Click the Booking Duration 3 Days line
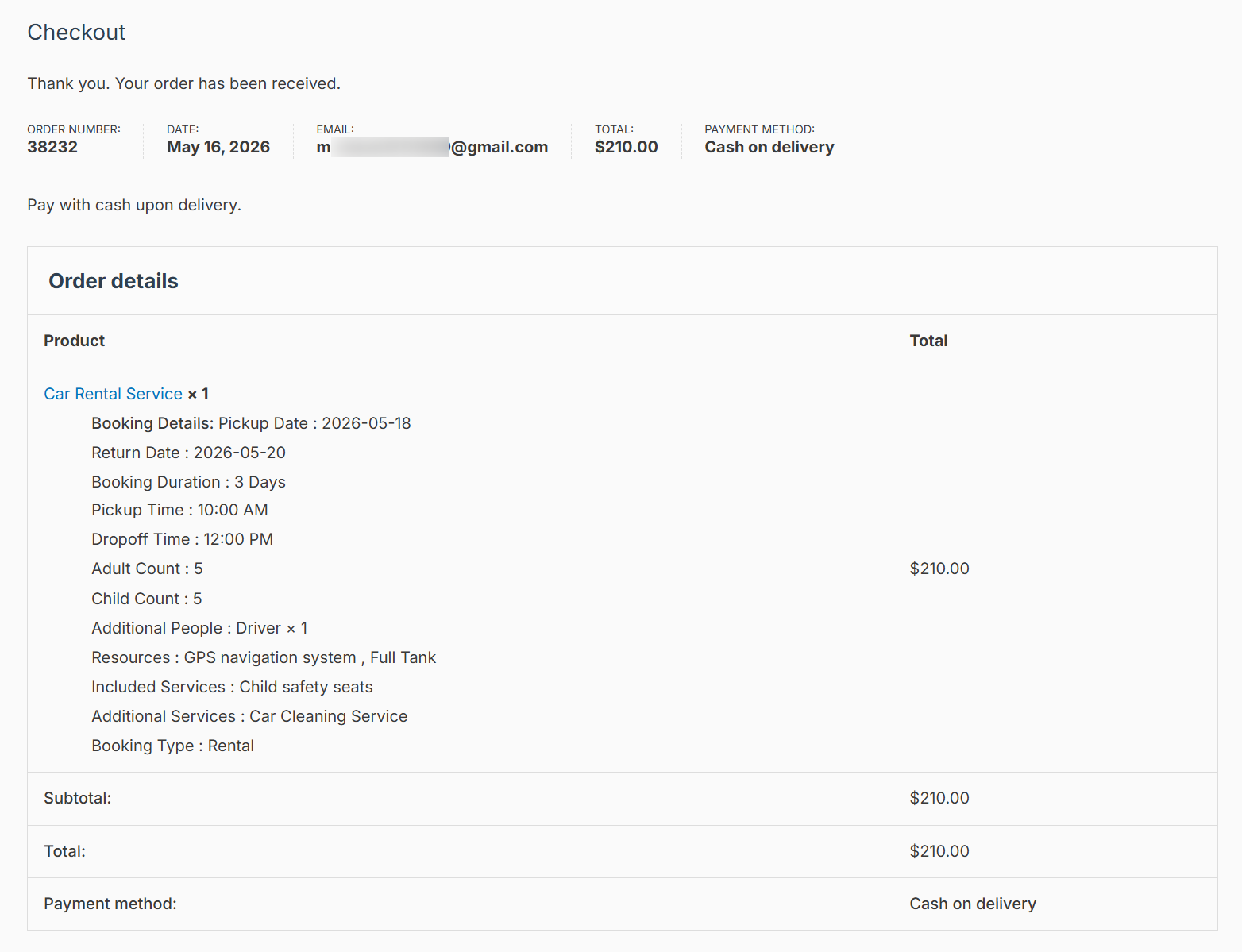Viewport: 1242px width, 952px height. 188,482
